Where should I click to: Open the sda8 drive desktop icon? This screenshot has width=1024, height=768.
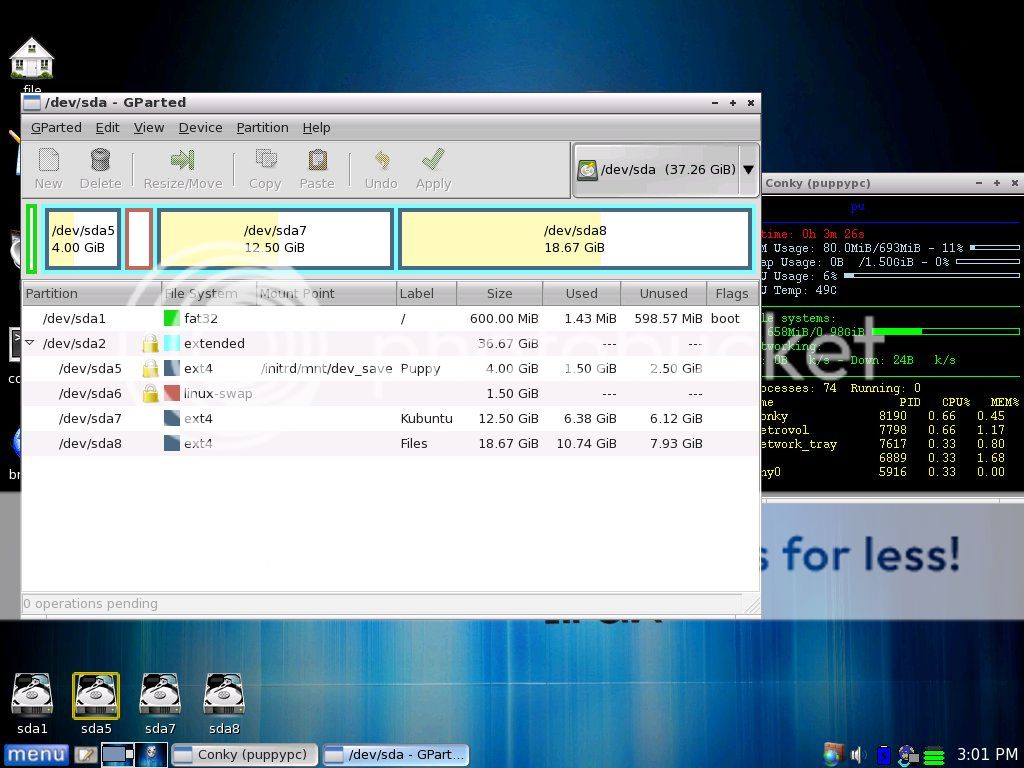tap(223, 692)
